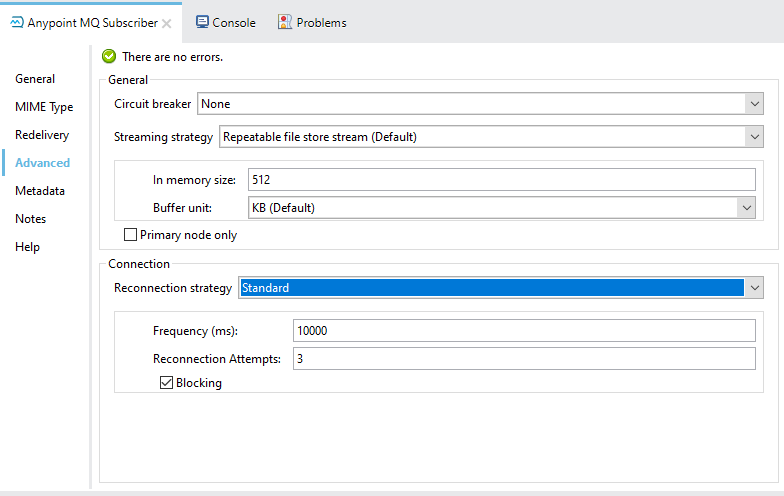Expand the Streaming strategy dropdown
The image size is (784, 496).
[753, 137]
